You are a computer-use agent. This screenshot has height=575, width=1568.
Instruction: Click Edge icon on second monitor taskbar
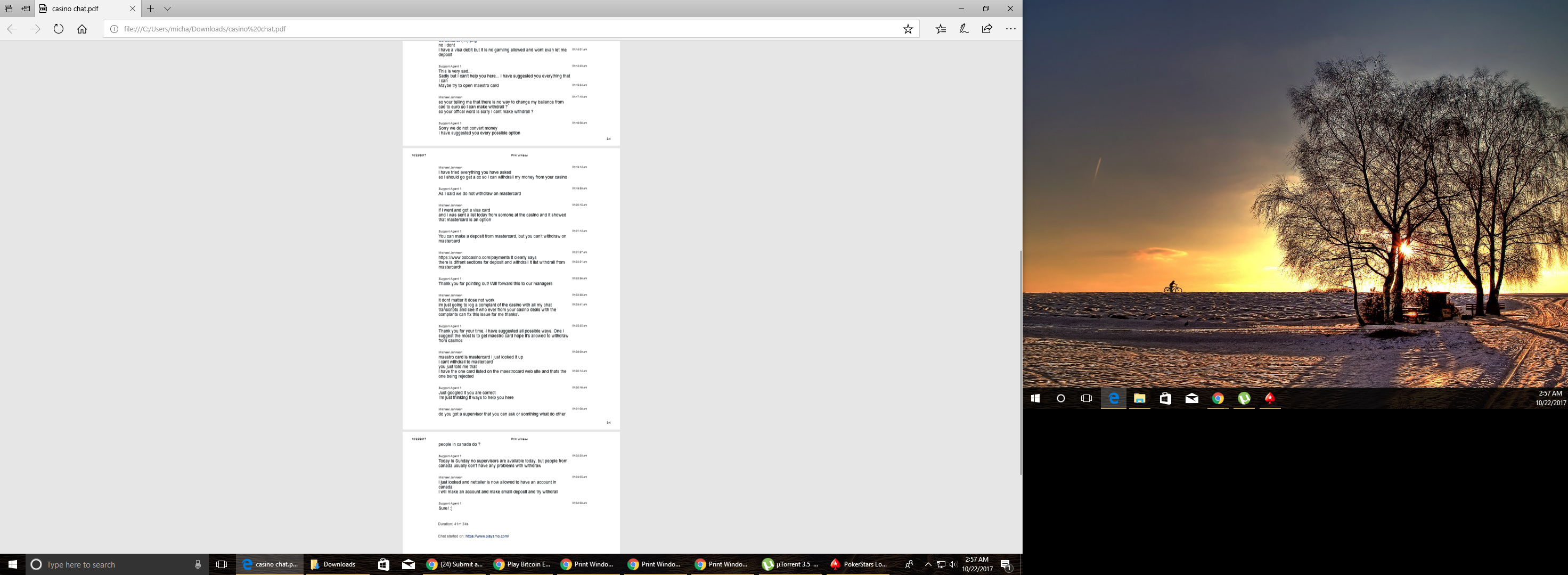(x=1113, y=398)
